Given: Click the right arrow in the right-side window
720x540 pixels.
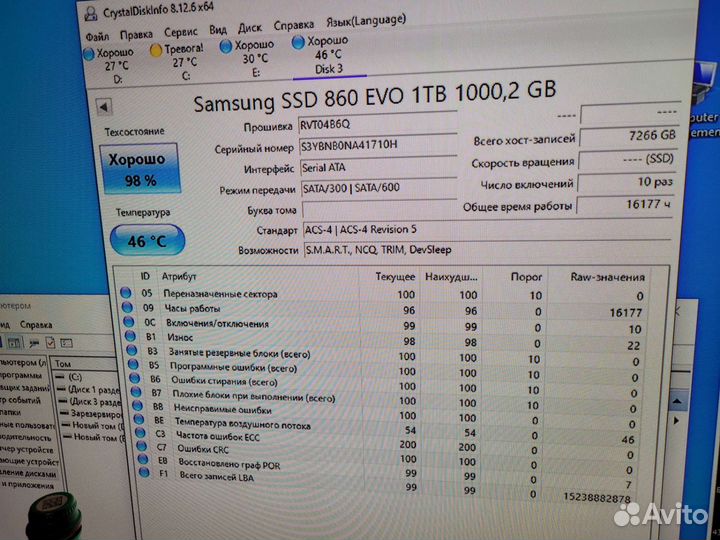Looking at the screenshot, I should [x=676, y=420].
